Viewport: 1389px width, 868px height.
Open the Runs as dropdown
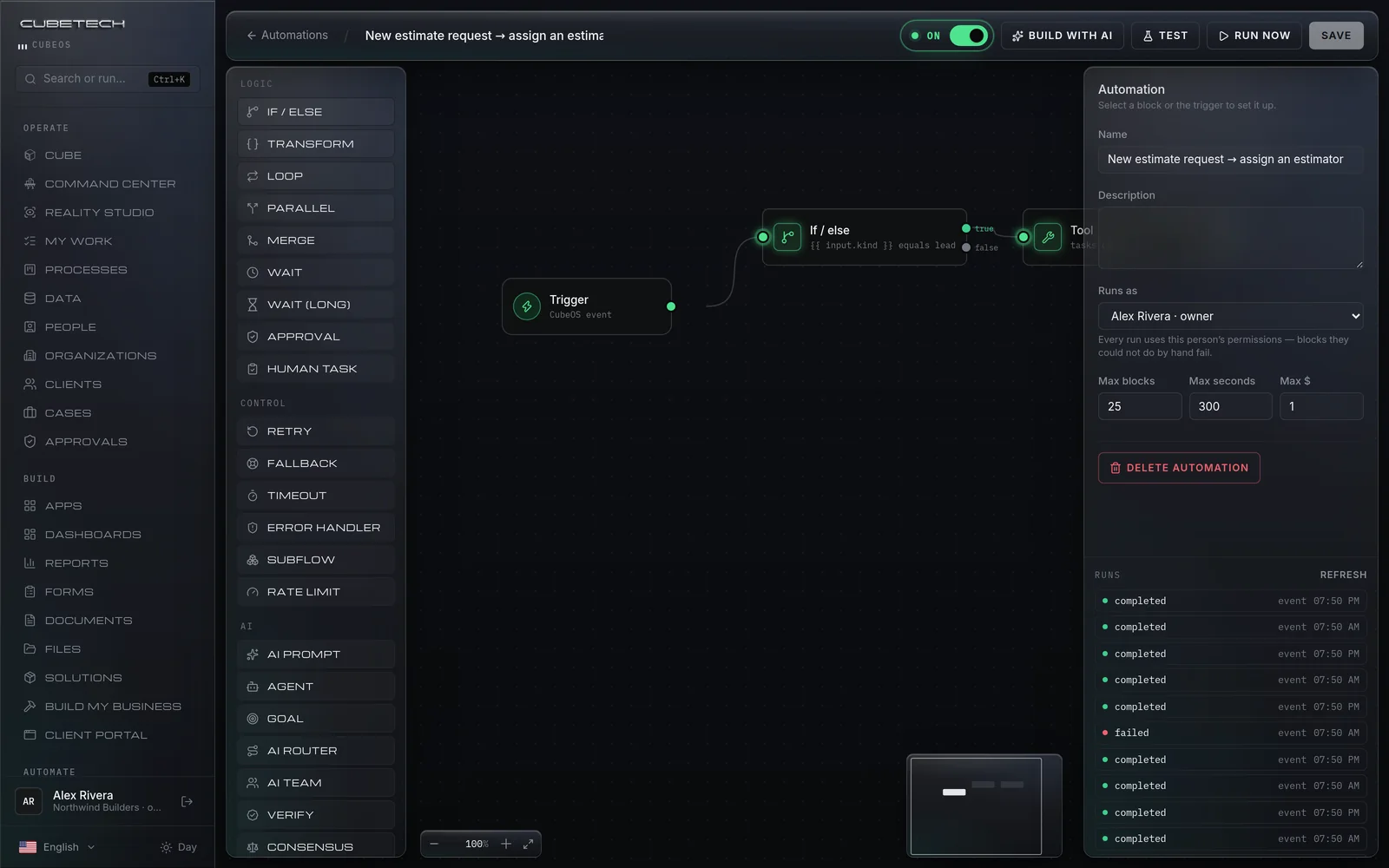click(x=1230, y=316)
